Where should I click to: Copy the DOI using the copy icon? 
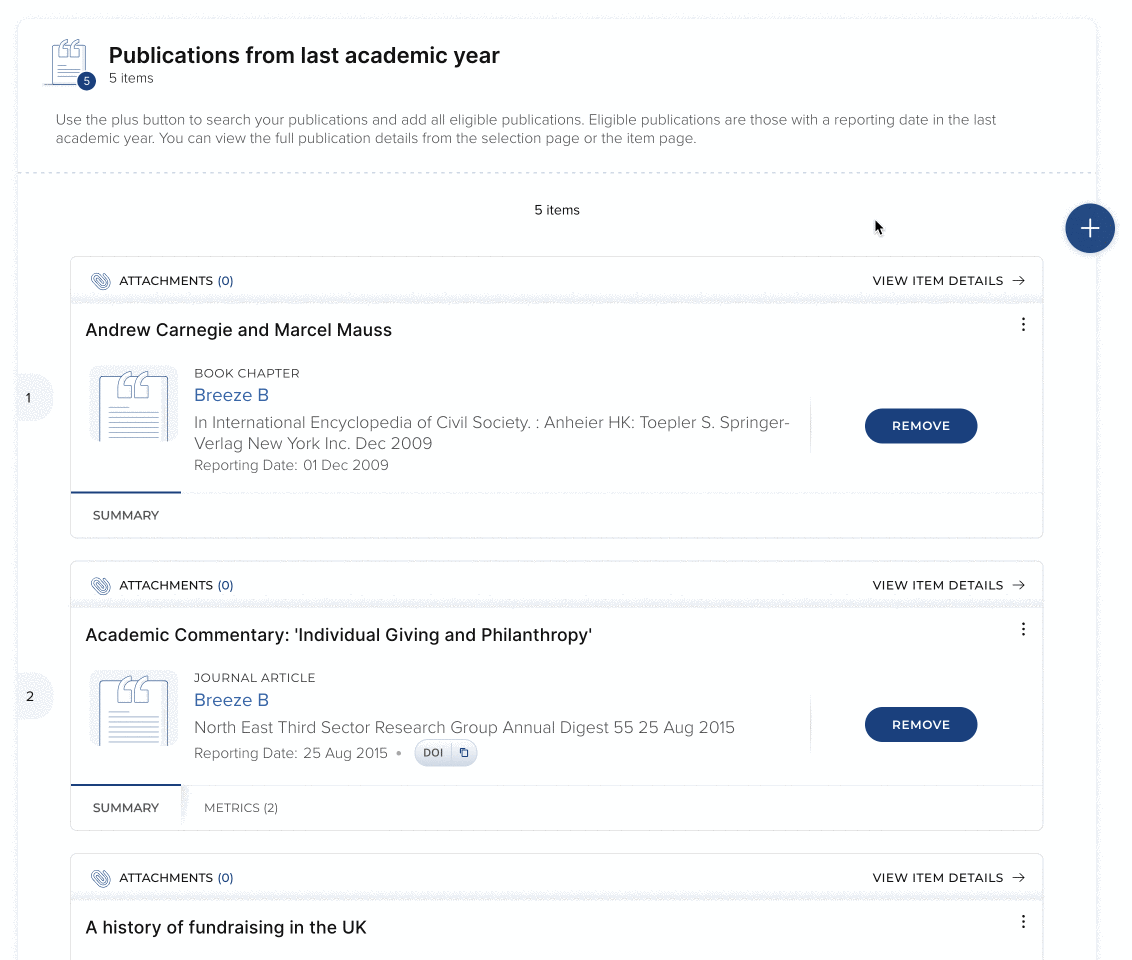click(463, 753)
